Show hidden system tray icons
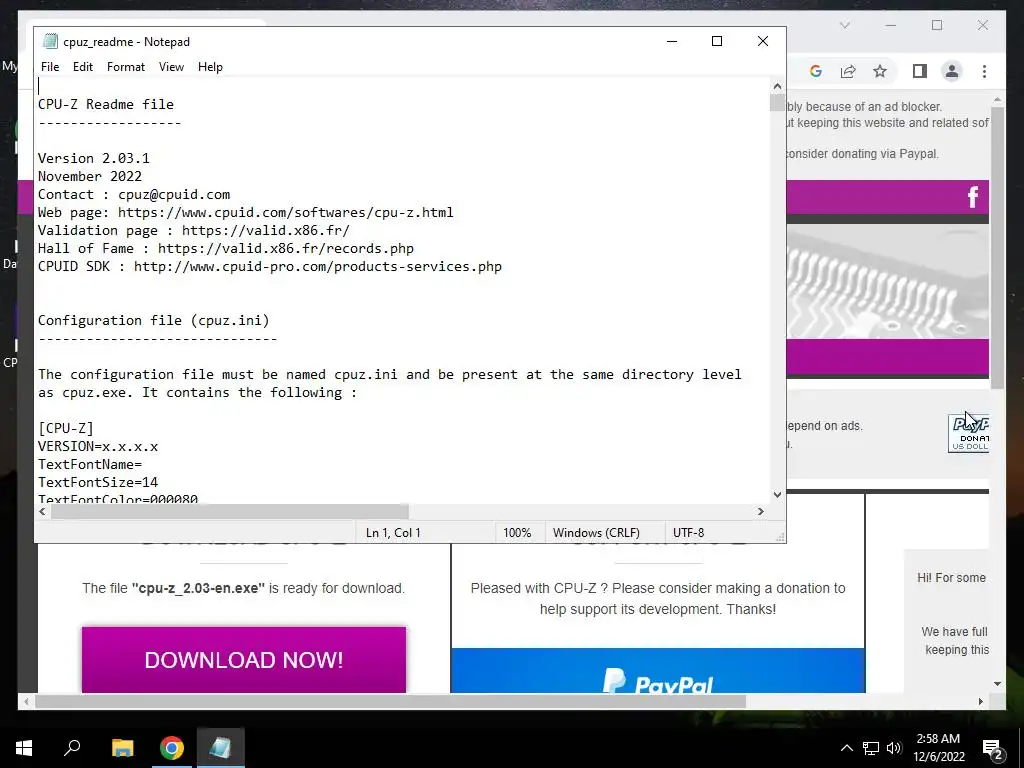This screenshot has width=1024, height=768. [x=846, y=748]
